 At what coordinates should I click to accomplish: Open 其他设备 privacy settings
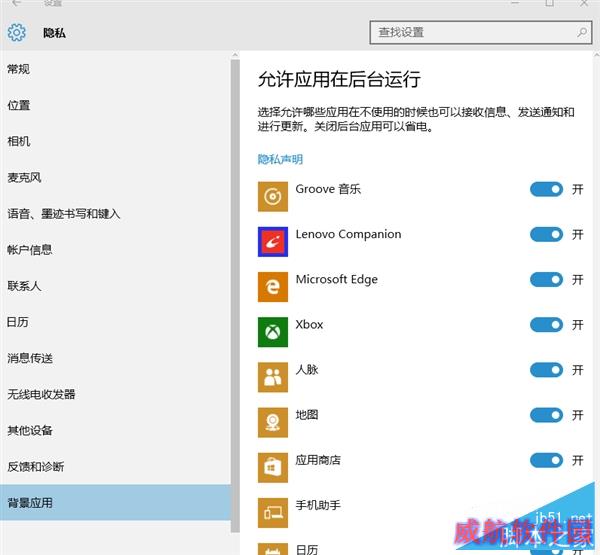click(x=115, y=431)
